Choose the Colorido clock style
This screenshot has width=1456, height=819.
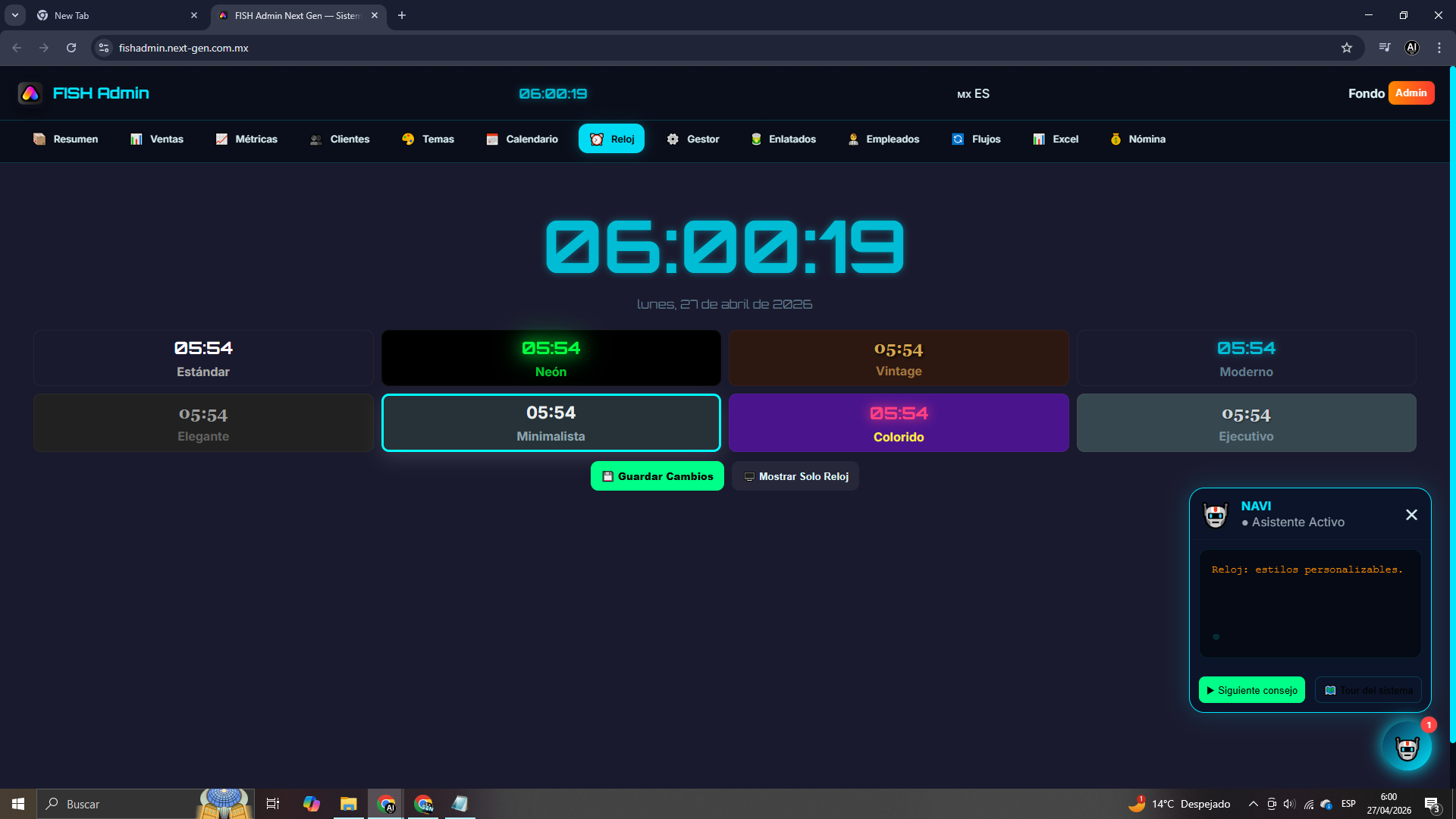[x=899, y=422]
